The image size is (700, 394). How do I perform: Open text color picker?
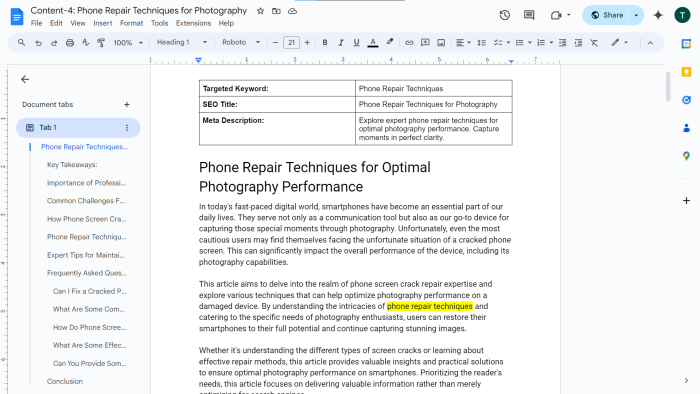(373, 42)
